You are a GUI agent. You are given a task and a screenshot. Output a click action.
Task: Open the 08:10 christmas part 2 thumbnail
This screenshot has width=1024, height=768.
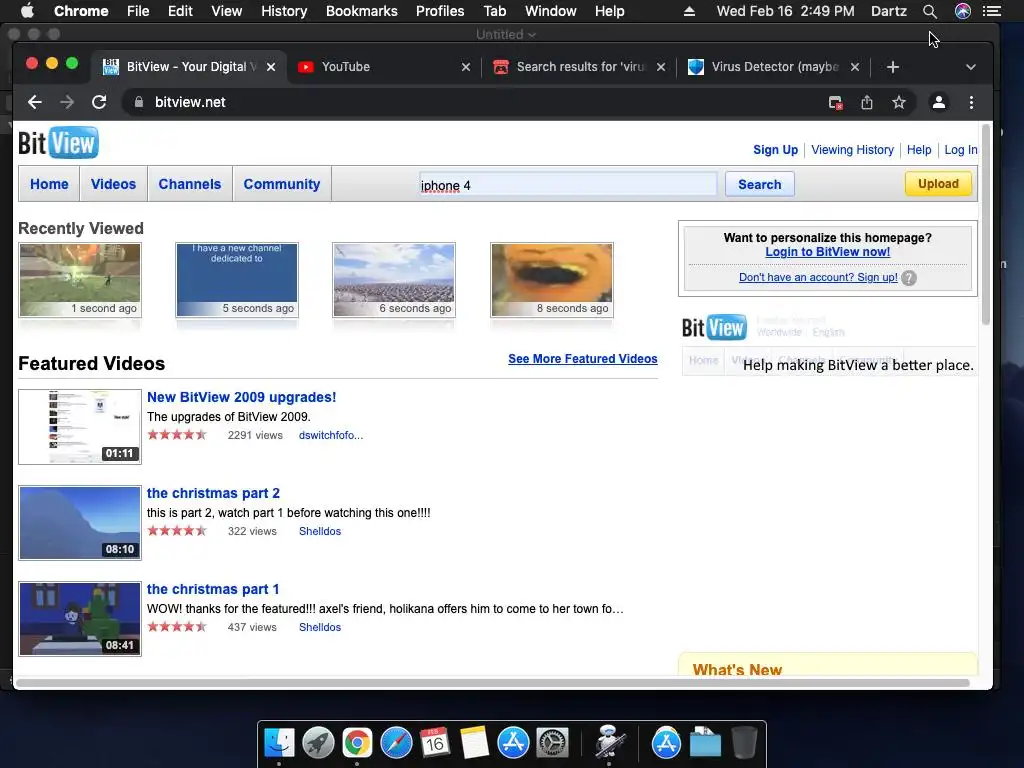pos(80,522)
